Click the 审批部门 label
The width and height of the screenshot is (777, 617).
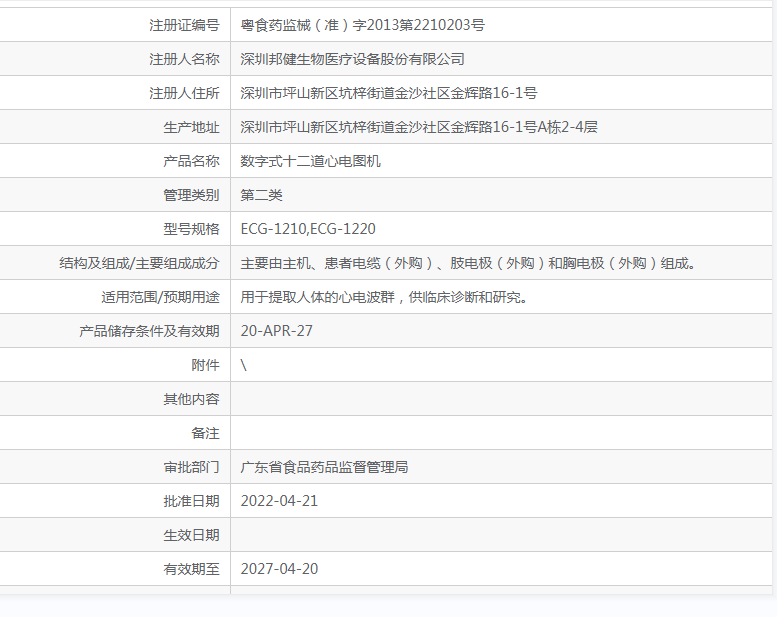pos(191,467)
